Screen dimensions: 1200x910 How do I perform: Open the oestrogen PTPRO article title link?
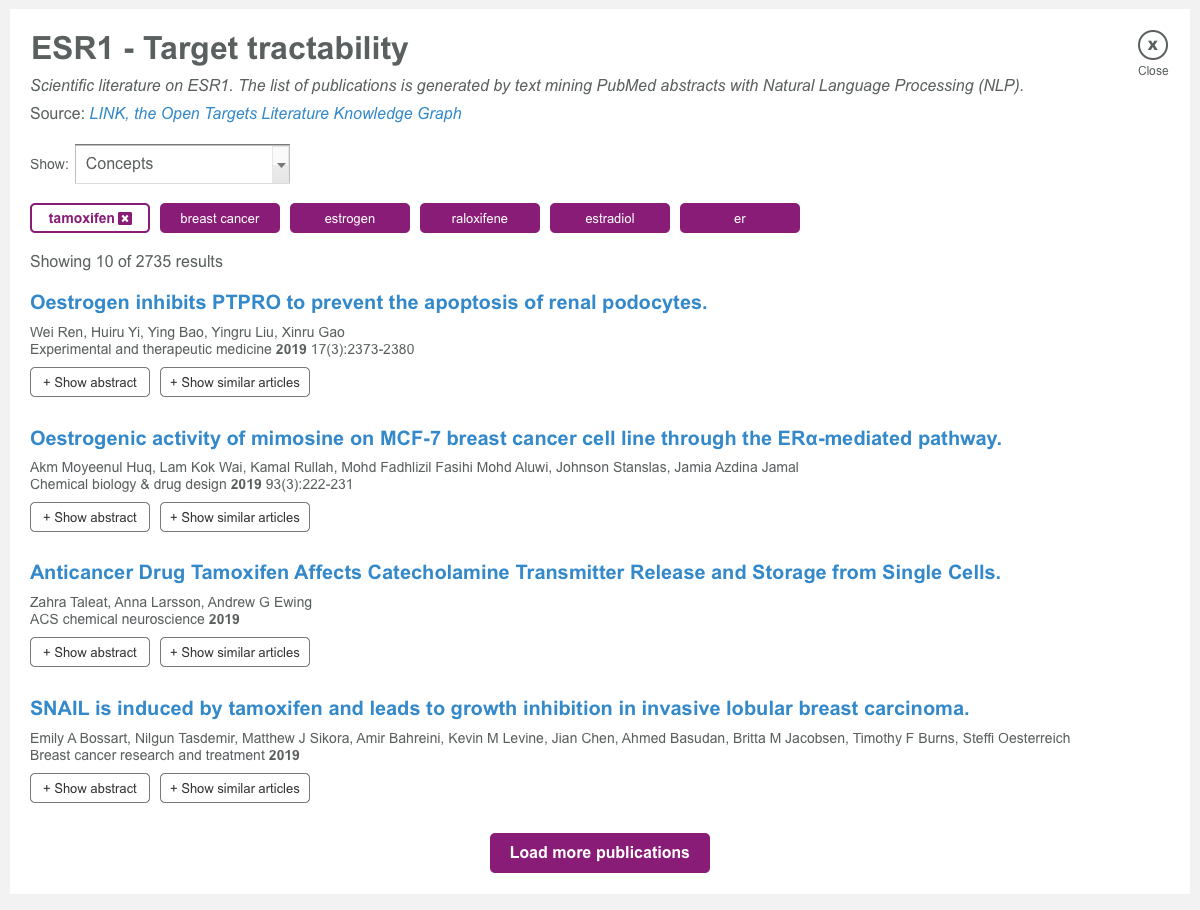click(369, 302)
